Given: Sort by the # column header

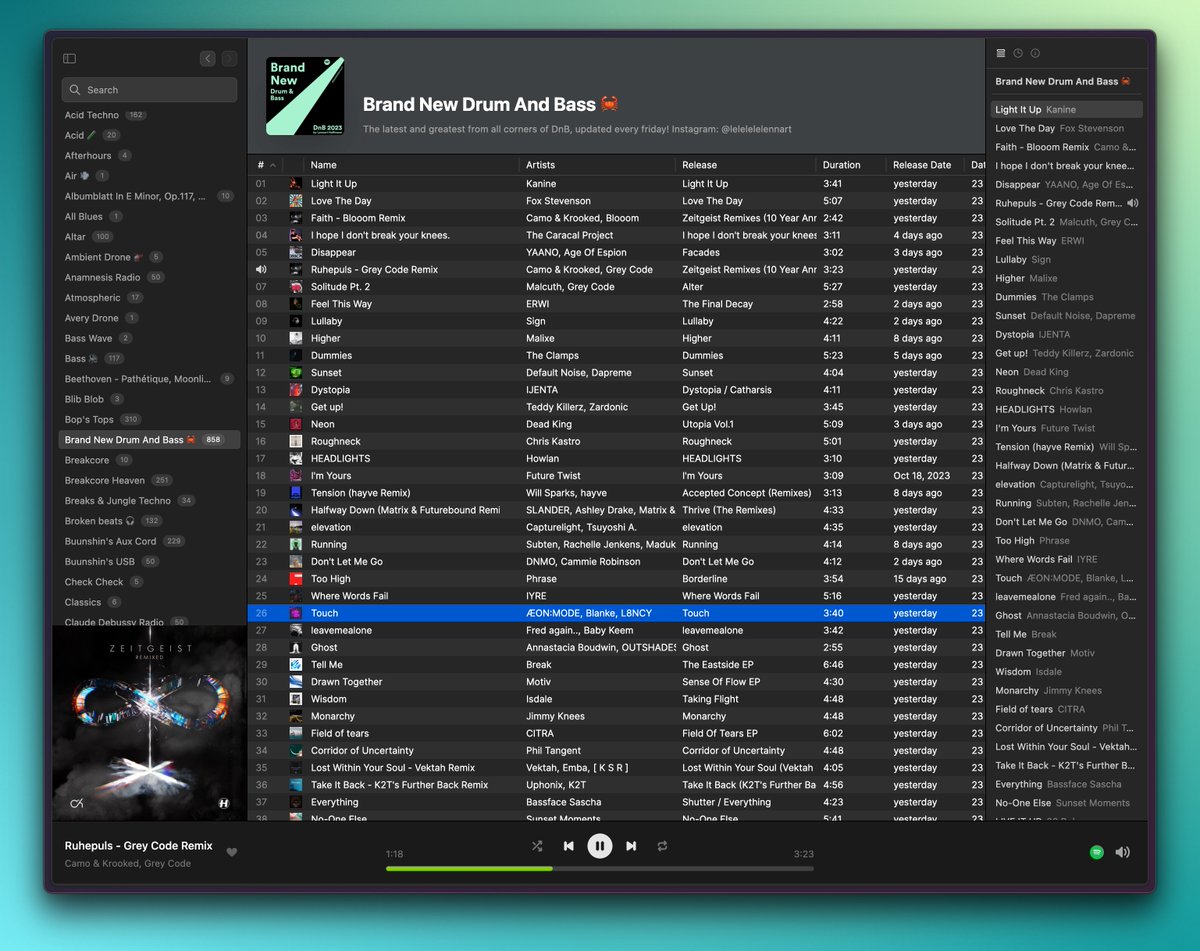Looking at the screenshot, I should pos(261,165).
